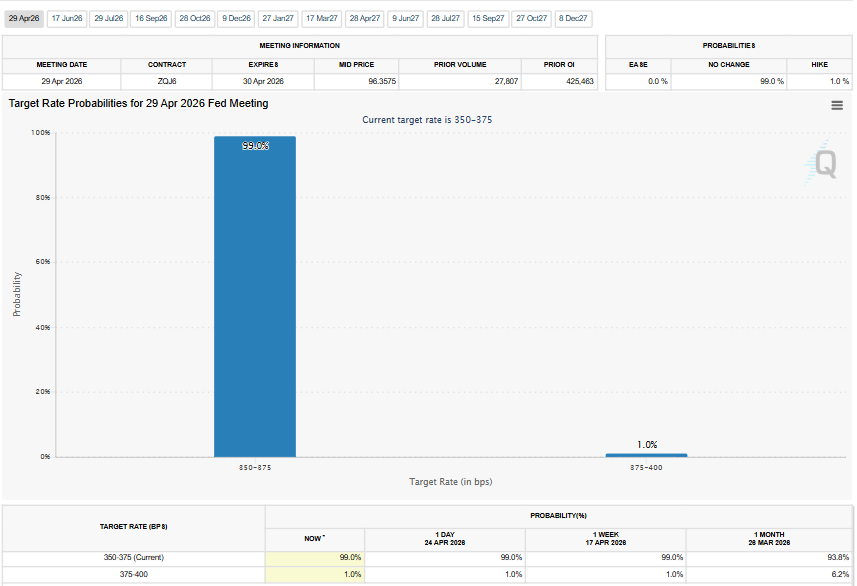Screen dimensions: 857x586
Task: Go to the 16 Sep26 meeting tab
Action: pos(151,18)
